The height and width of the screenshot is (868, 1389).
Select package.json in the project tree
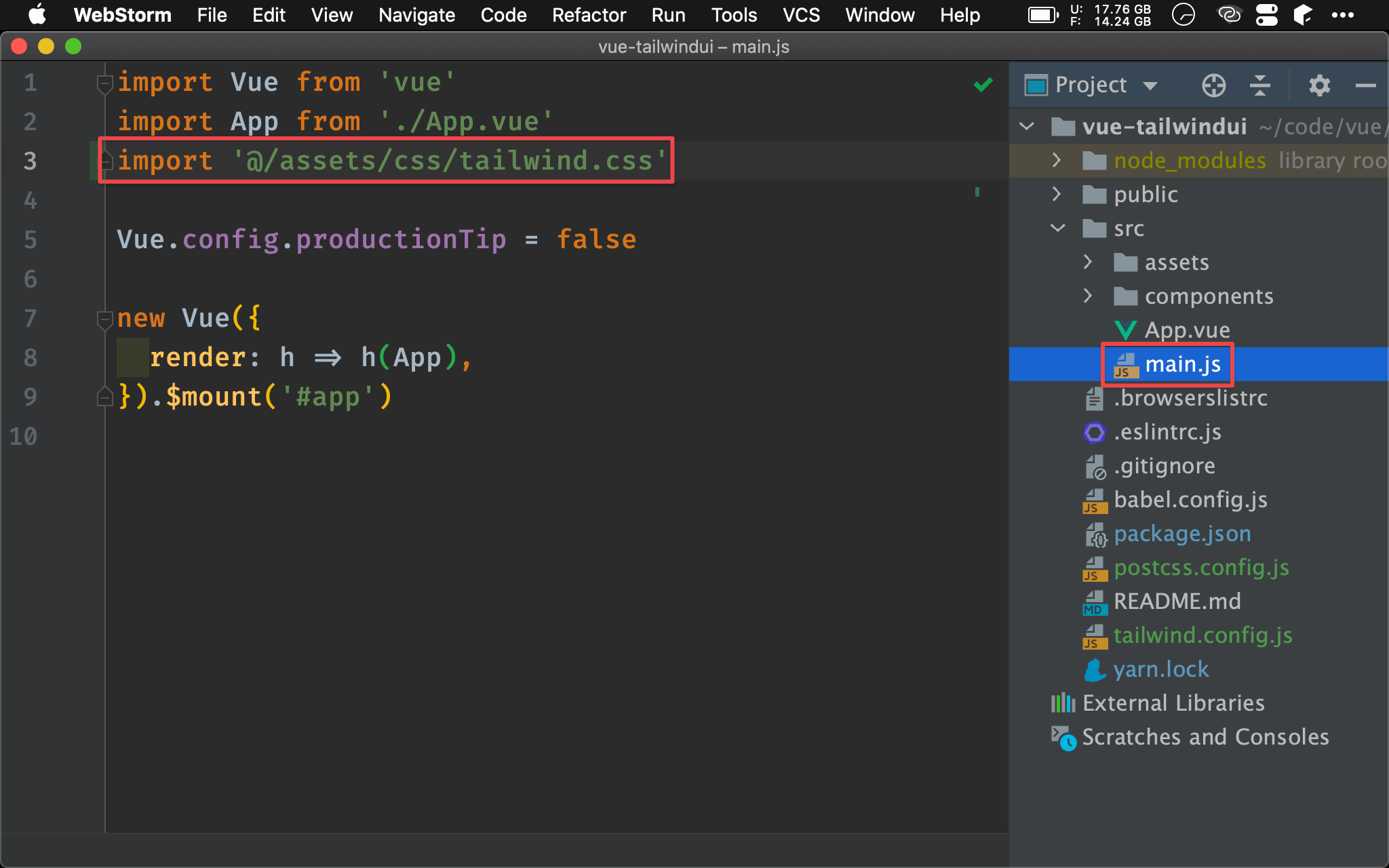pyautogui.click(x=1182, y=534)
